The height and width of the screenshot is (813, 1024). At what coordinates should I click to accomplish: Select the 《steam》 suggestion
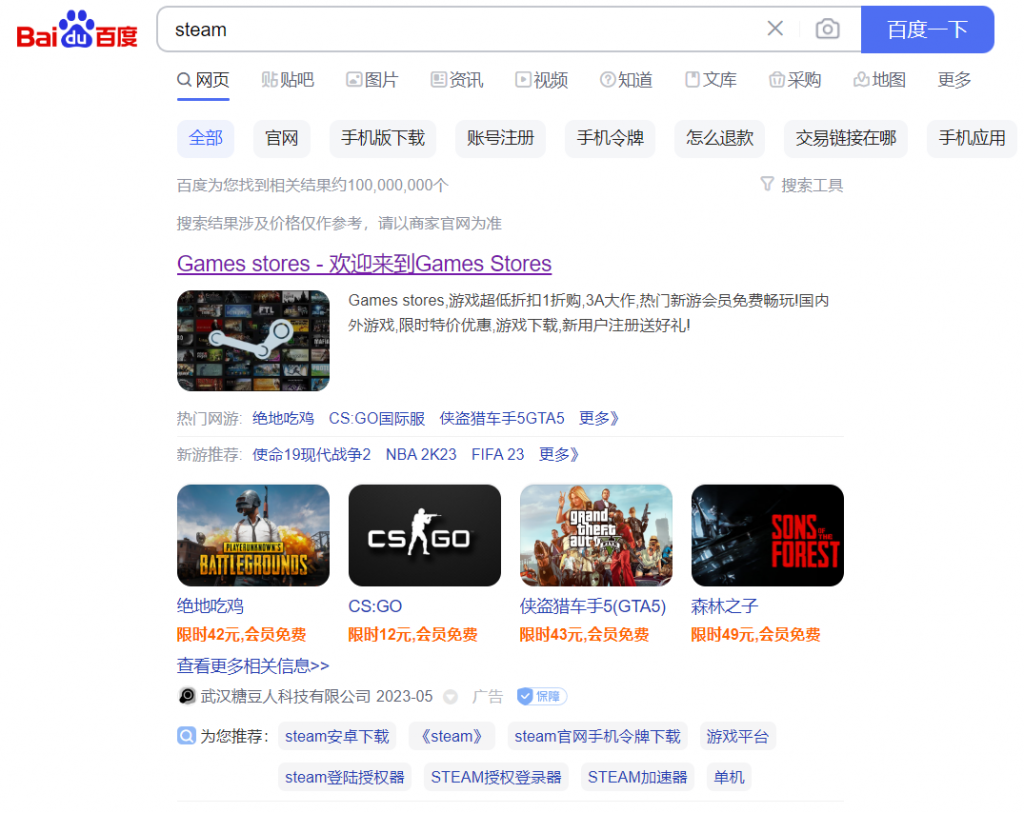pos(452,737)
